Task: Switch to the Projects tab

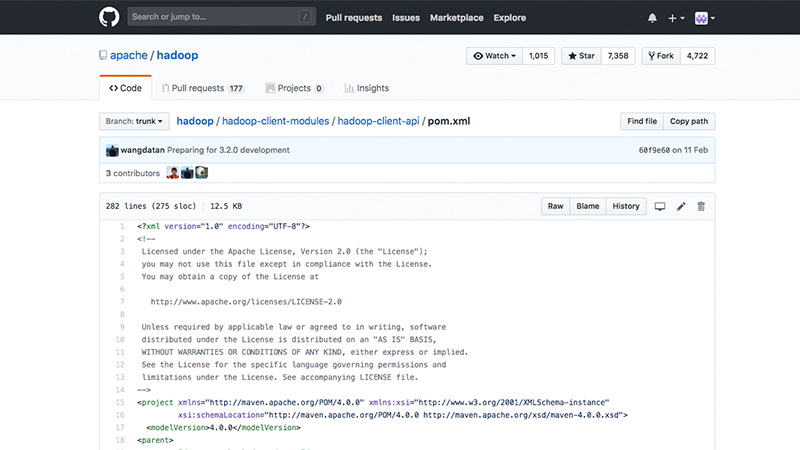Action: click(x=294, y=88)
